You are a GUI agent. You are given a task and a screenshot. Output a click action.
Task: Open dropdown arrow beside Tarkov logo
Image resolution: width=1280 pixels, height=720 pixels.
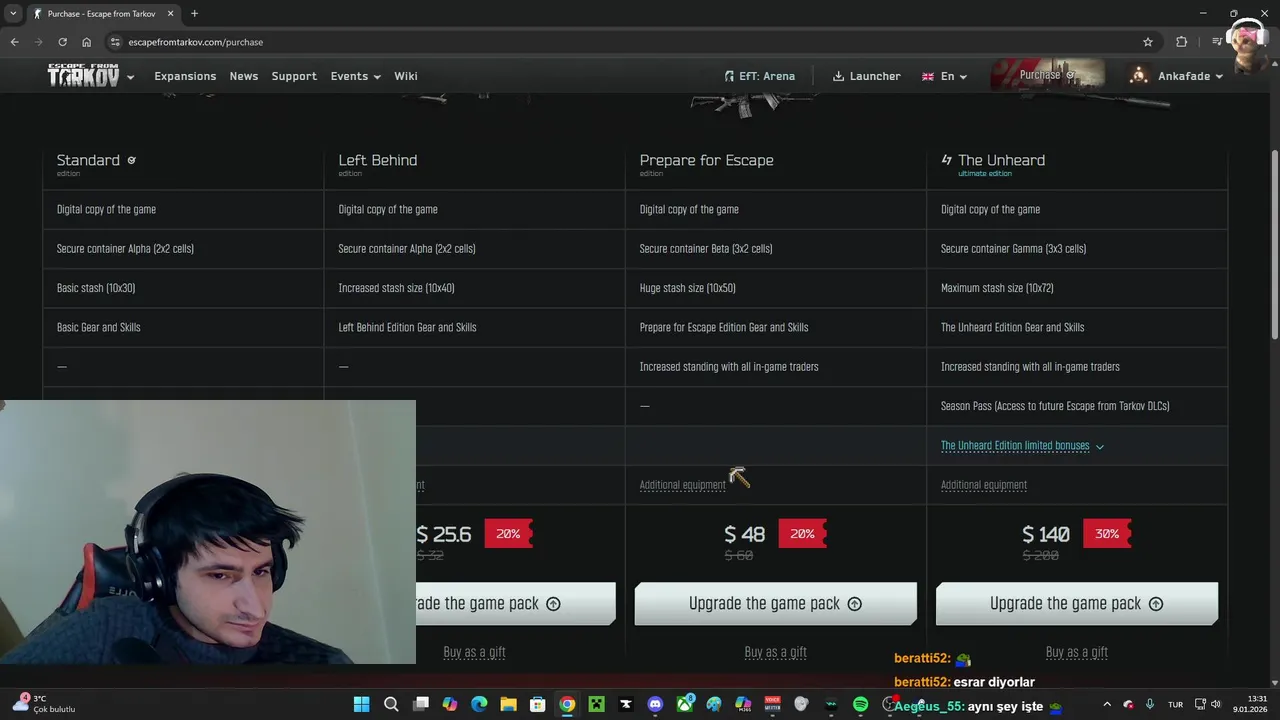pyautogui.click(x=131, y=77)
